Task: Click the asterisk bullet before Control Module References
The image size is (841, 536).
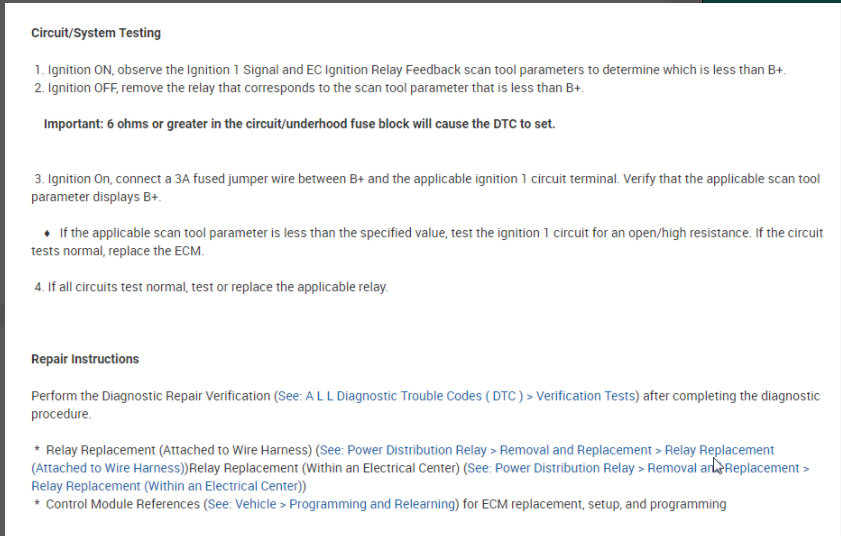Action: (x=37, y=505)
